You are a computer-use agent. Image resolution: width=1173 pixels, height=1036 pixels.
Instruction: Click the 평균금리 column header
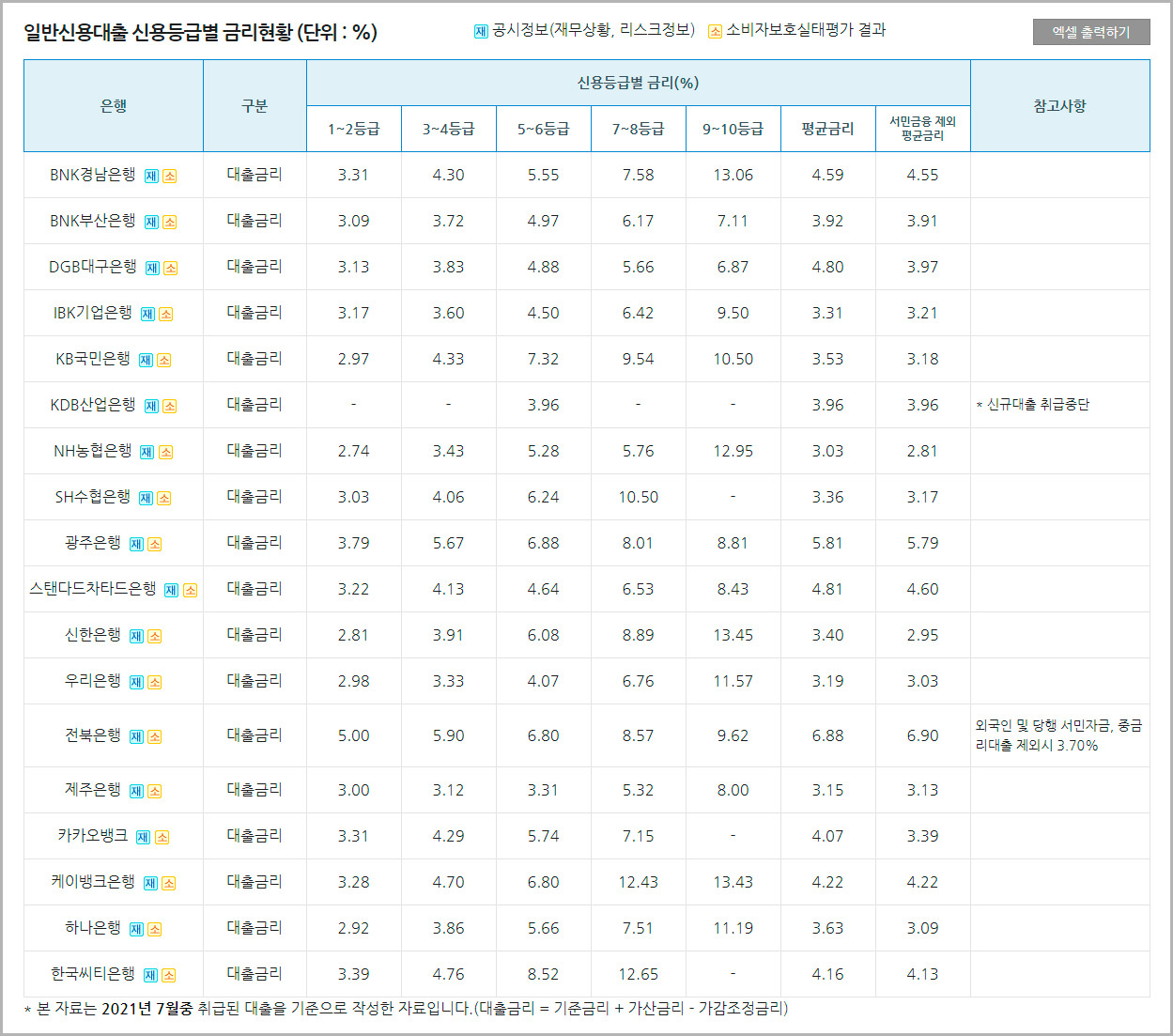[827, 129]
